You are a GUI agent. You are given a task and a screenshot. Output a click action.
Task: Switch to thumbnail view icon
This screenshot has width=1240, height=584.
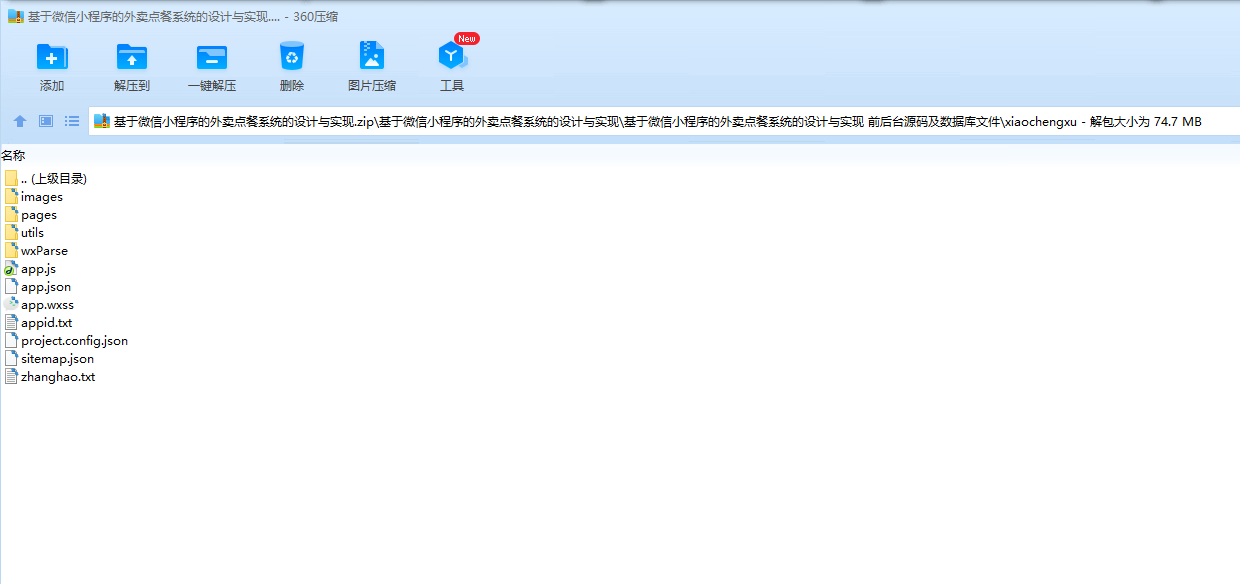coord(46,121)
